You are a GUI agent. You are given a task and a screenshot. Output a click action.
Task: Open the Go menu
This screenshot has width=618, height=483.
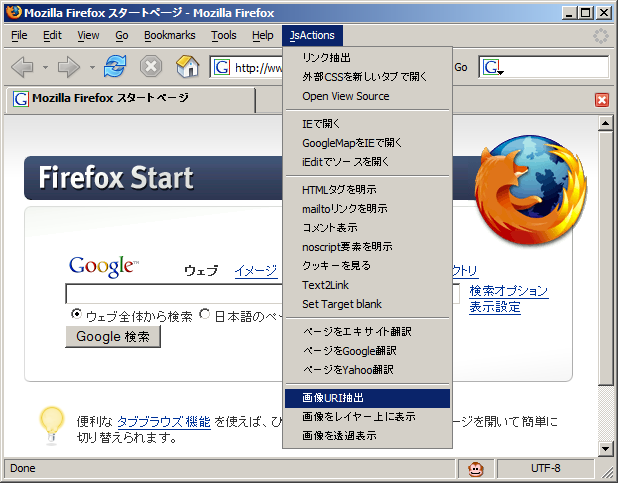pyautogui.click(x=122, y=35)
